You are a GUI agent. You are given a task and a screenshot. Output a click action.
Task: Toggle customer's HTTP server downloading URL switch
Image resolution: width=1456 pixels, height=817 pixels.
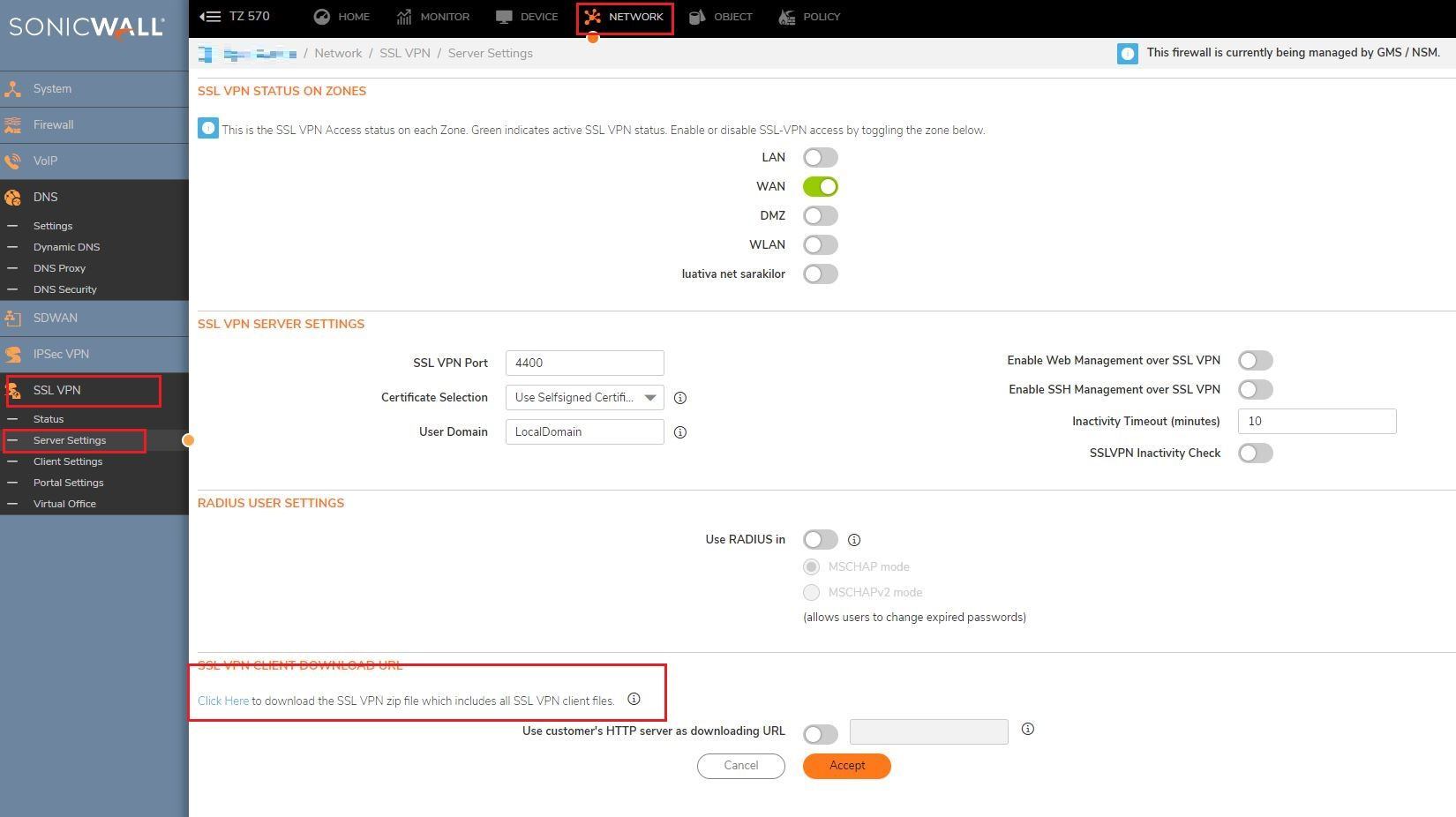(x=821, y=734)
